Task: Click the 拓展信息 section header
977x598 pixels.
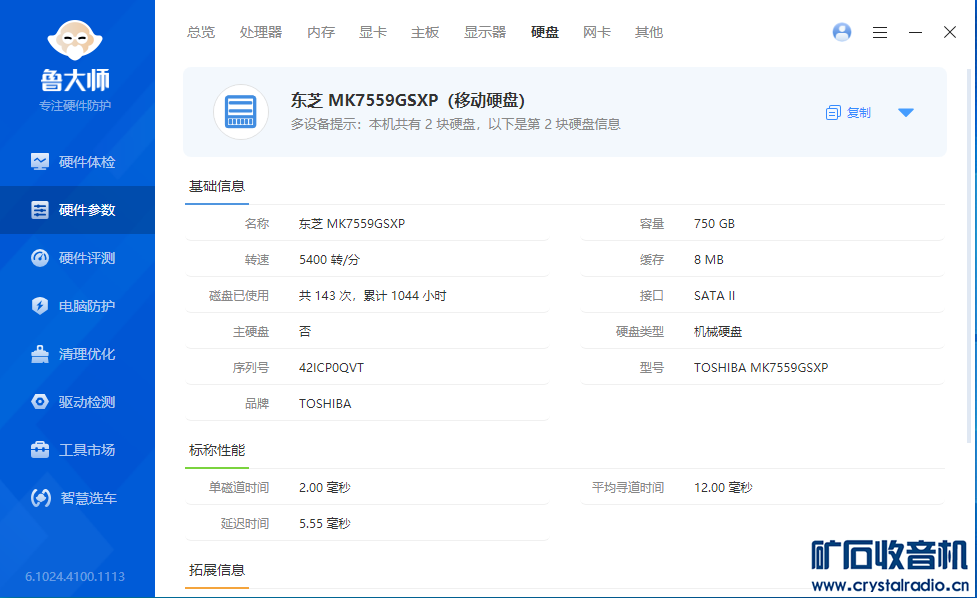Action: pos(217,570)
